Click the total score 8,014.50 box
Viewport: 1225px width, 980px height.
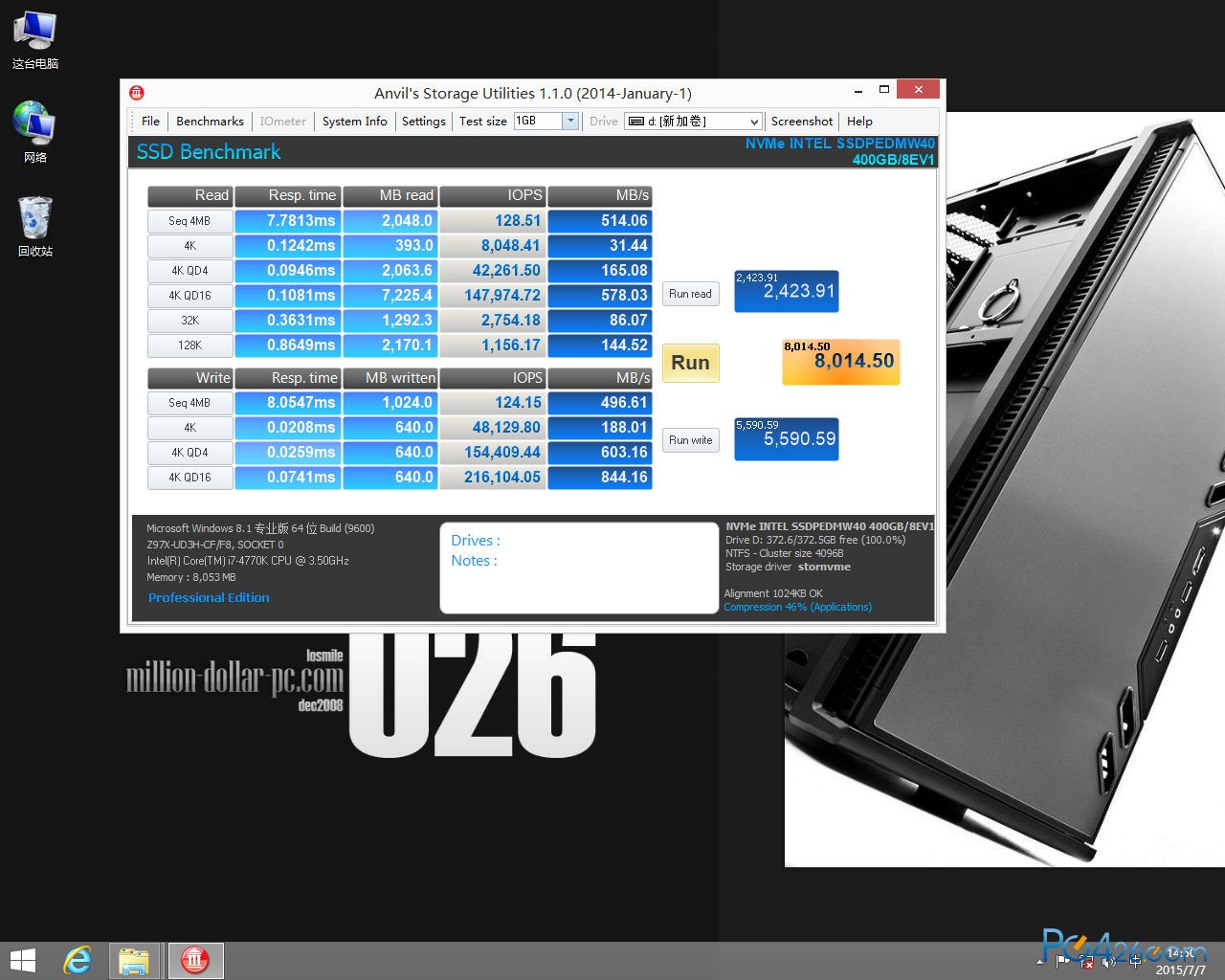(x=841, y=362)
